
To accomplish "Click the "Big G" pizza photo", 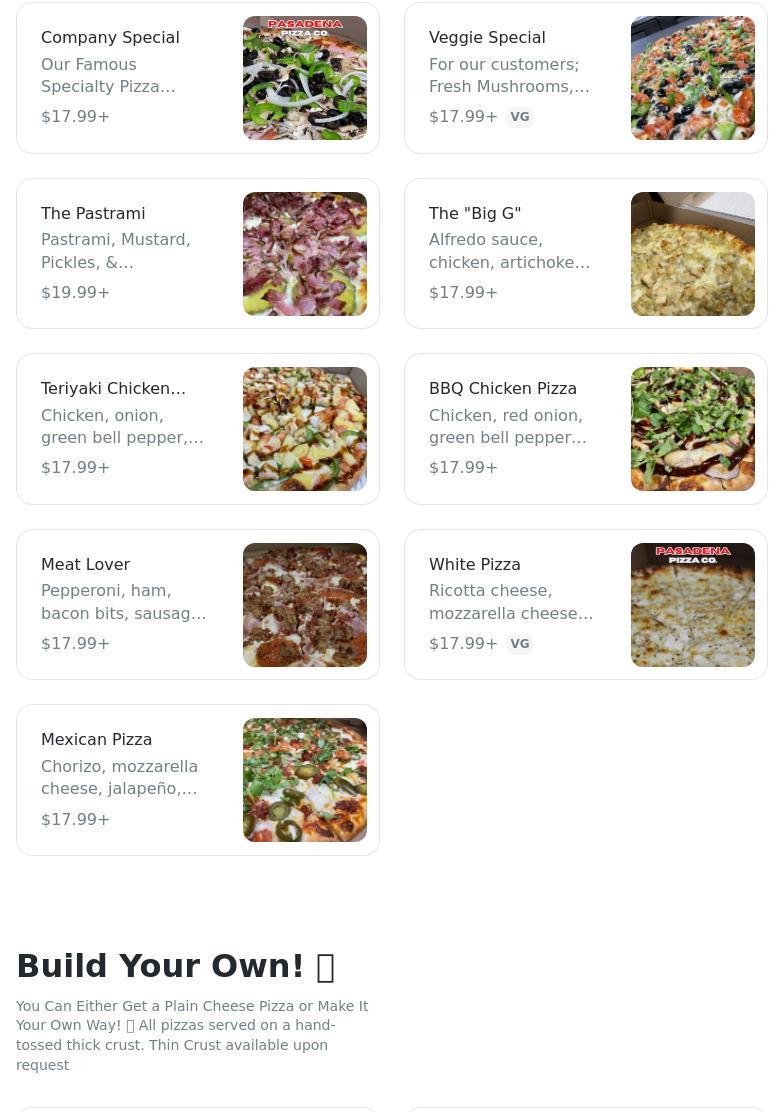I will pos(693,254).
